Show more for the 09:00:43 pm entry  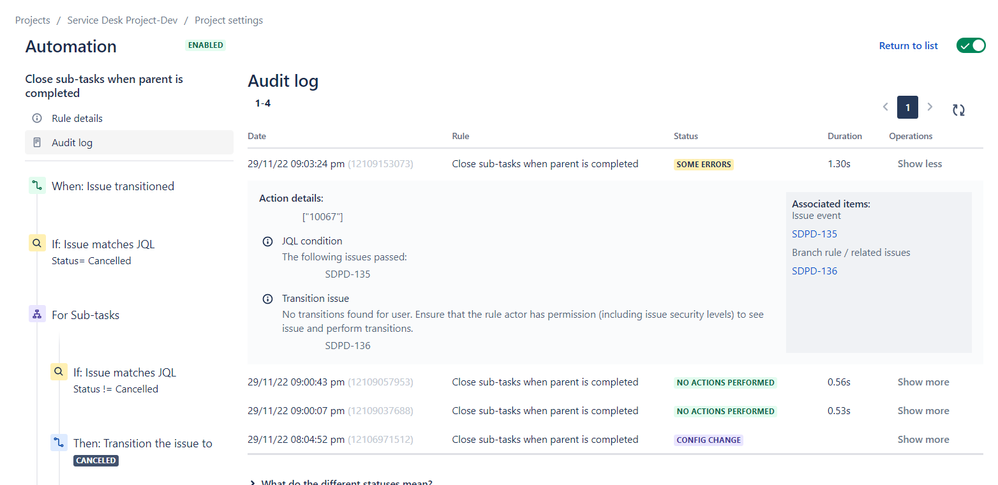[x=923, y=382]
